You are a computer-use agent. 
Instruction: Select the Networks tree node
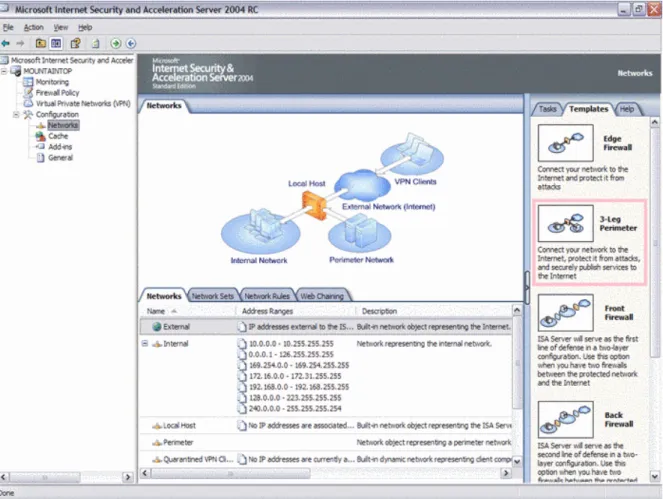pos(63,125)
